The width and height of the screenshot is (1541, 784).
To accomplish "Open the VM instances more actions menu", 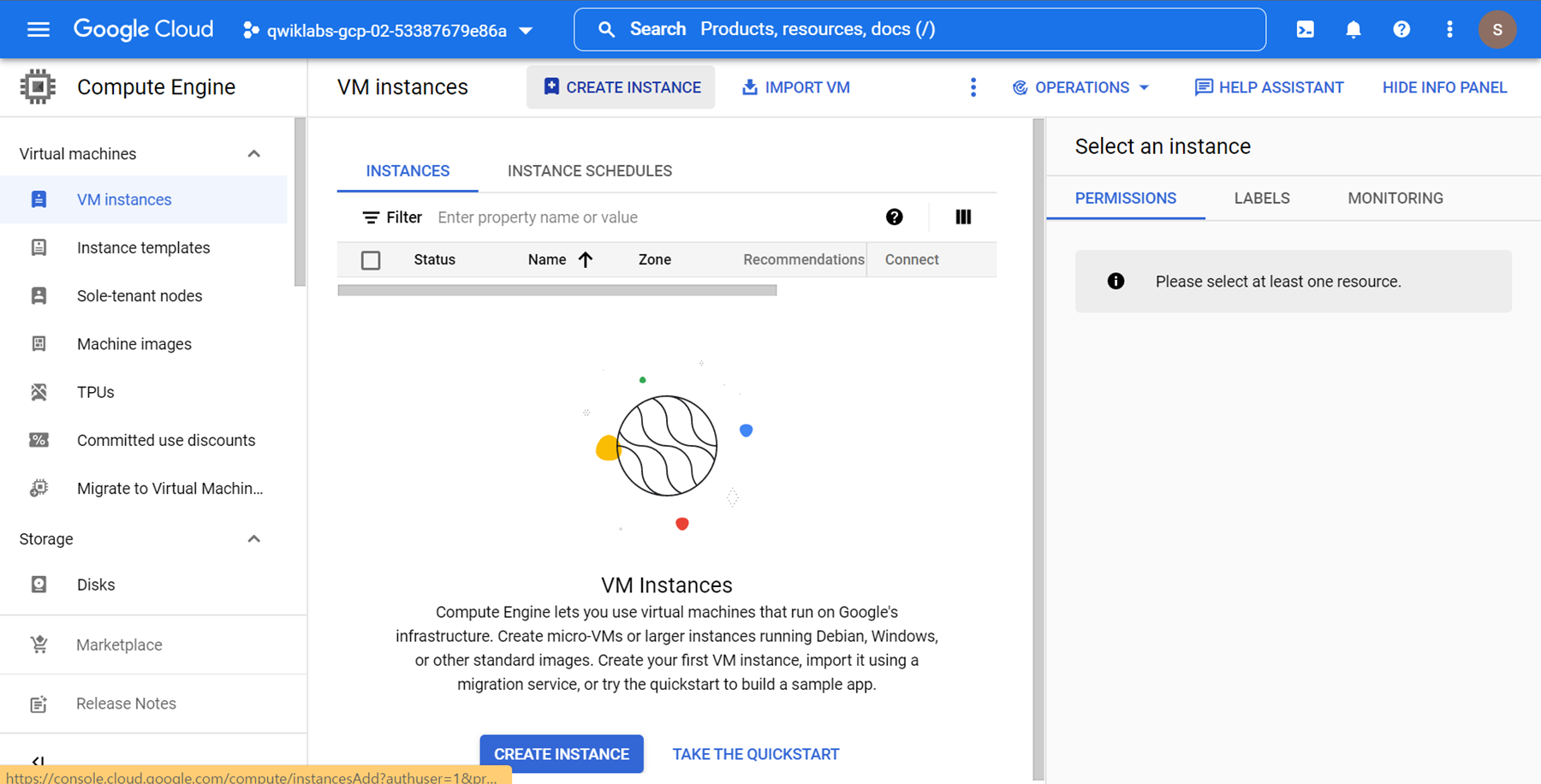I will pos(973,87).
